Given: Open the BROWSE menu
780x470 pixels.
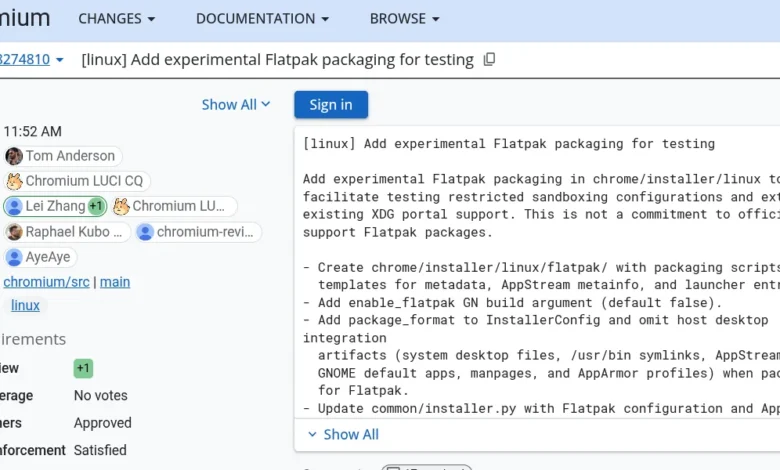Looking at the screenshot, I should 404,19.
